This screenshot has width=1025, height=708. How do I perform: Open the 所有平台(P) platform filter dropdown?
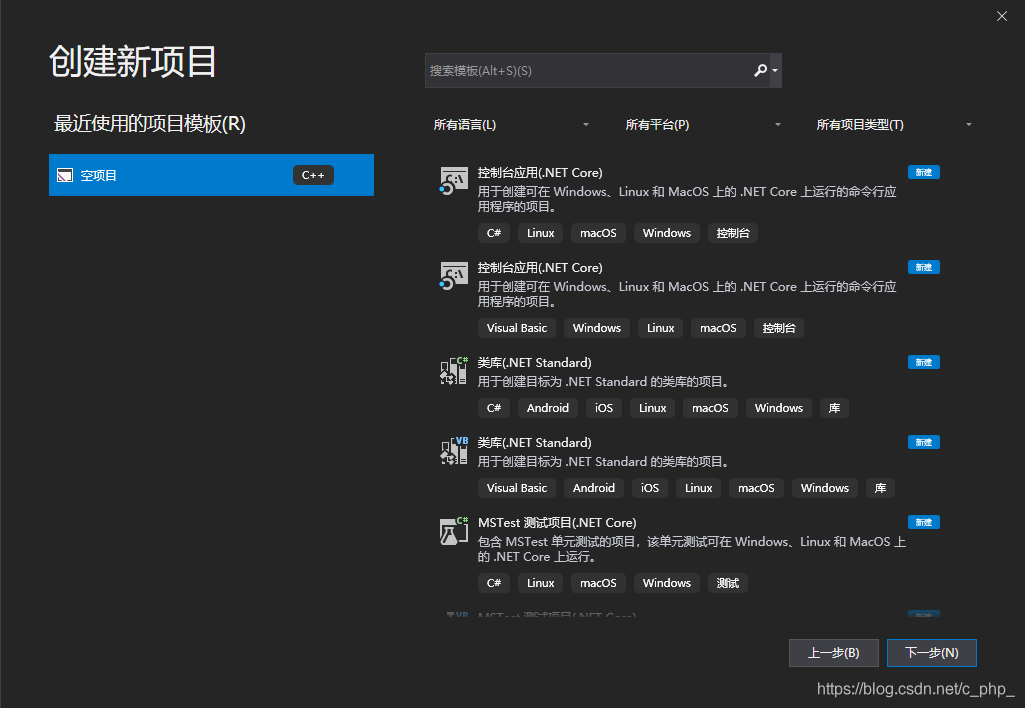(x=703, y=125)
